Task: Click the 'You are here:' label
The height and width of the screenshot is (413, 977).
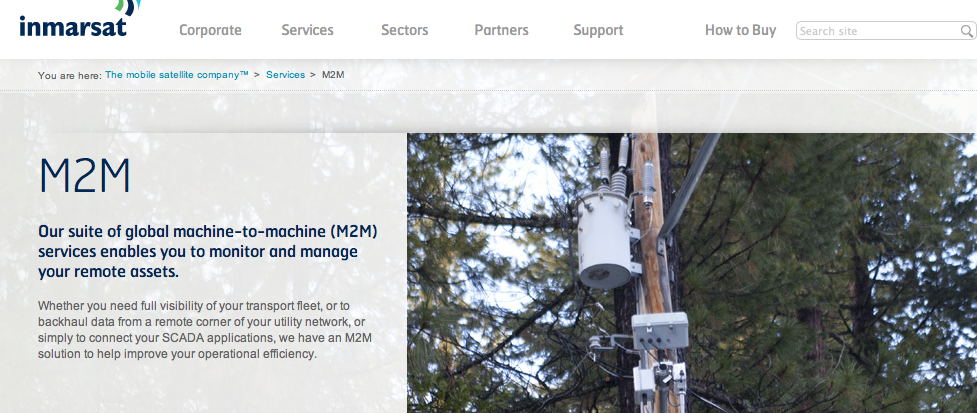Action: tap(69, 75)
